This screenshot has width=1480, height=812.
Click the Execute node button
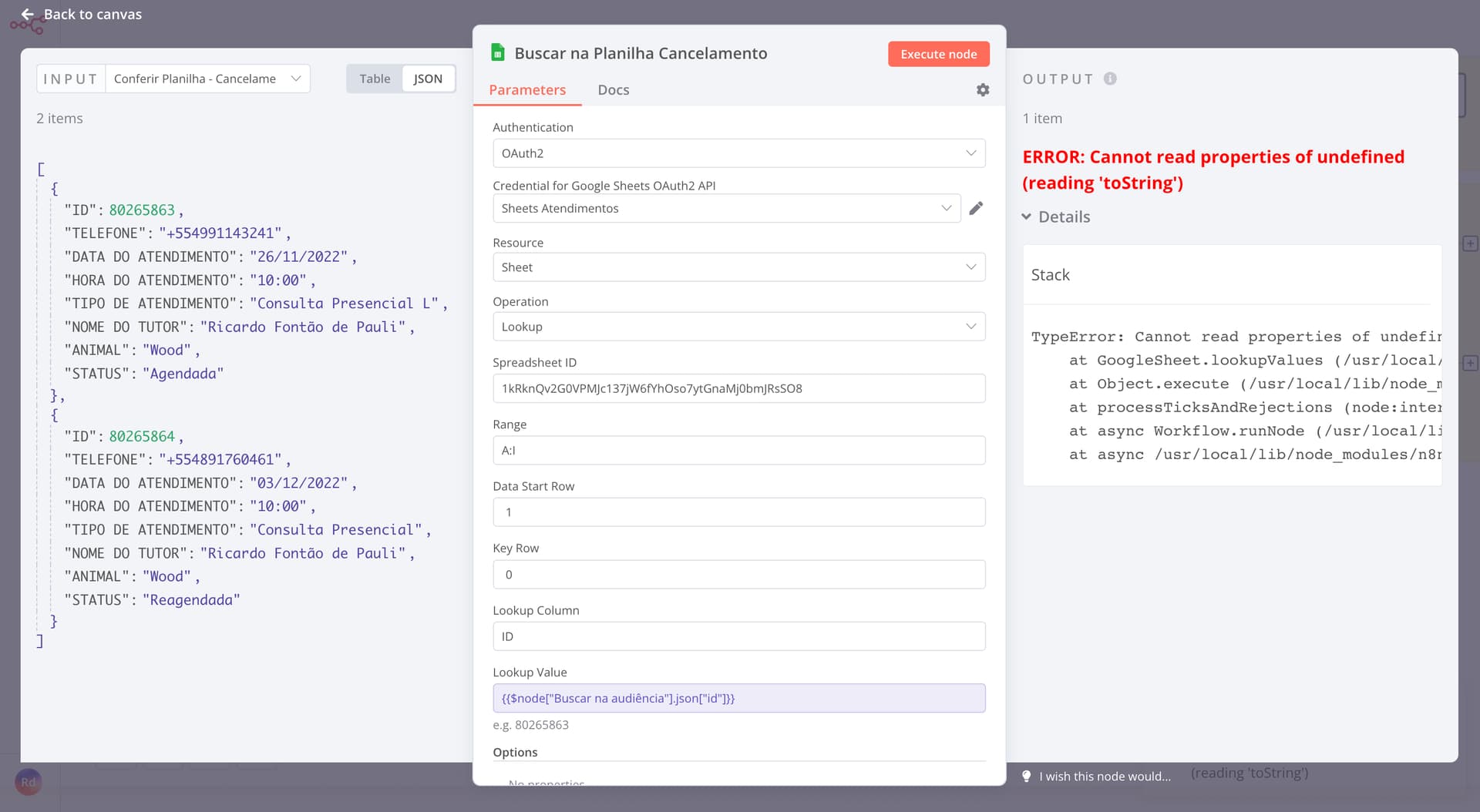click(938, 54)
